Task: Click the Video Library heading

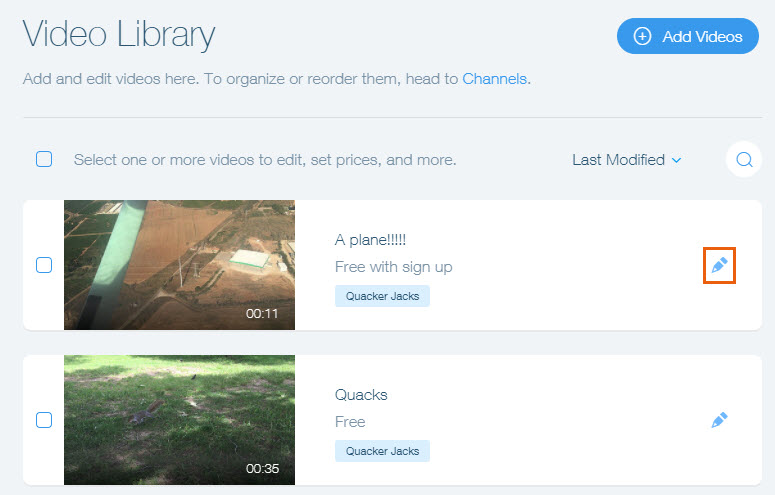Action: (x=119, y=35)
